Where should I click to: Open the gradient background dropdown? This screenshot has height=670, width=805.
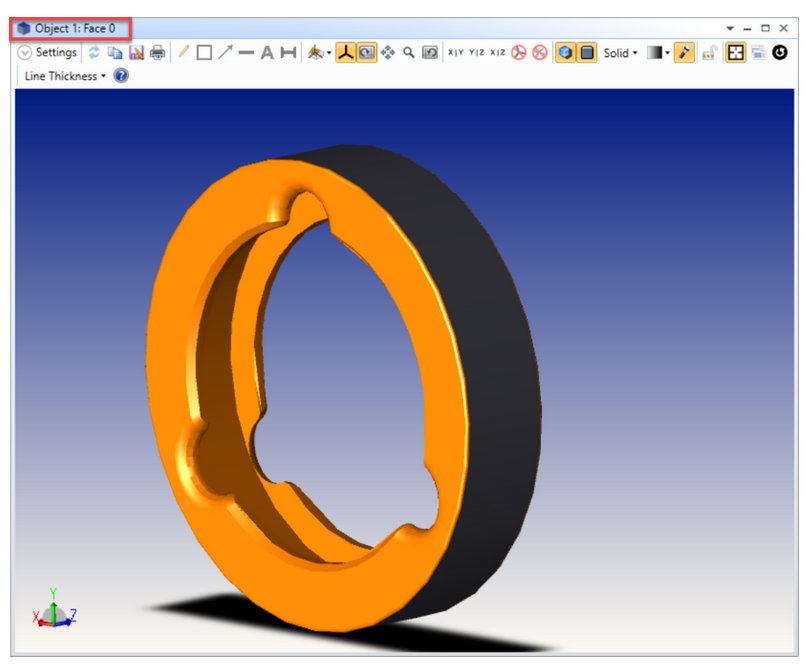coord(658,53)
